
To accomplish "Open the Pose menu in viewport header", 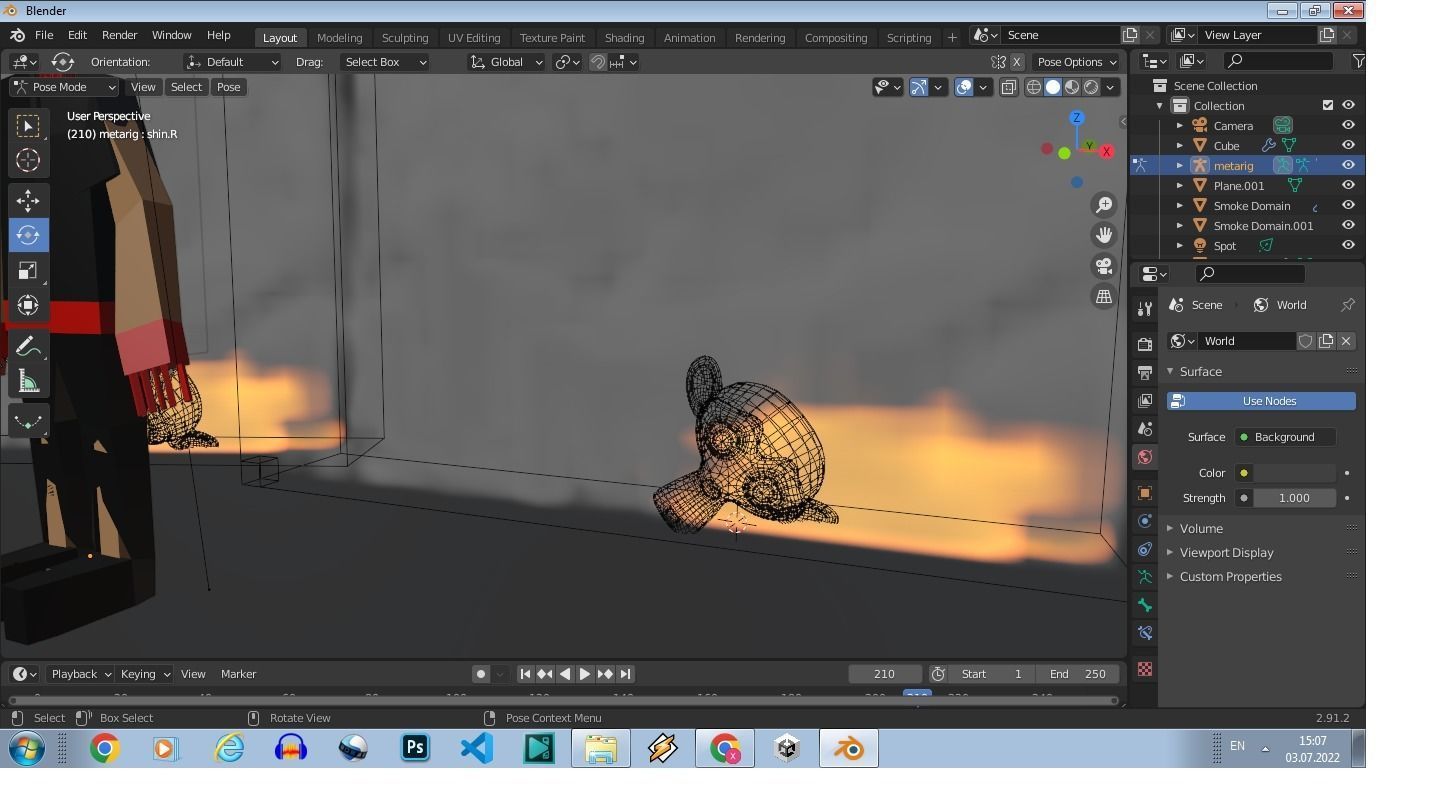I will [x=228, y=87].
